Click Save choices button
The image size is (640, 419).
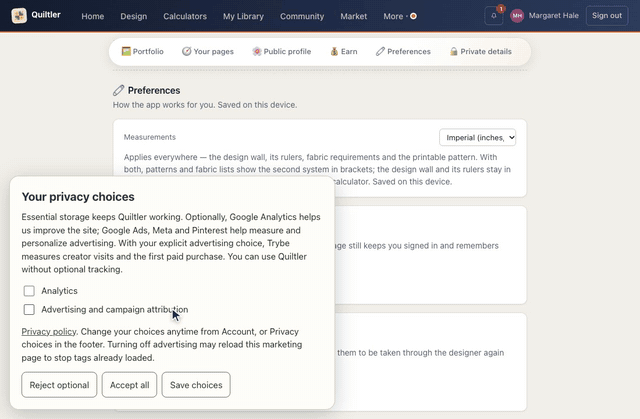point(196,385)
